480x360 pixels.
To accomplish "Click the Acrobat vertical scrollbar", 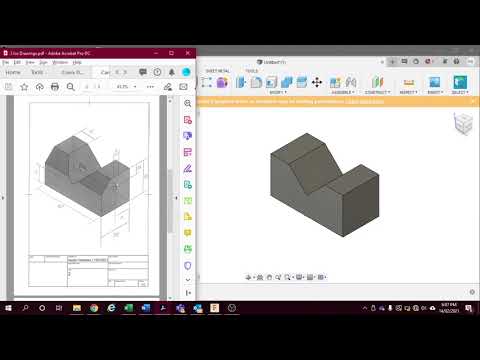I will (170, 200).
